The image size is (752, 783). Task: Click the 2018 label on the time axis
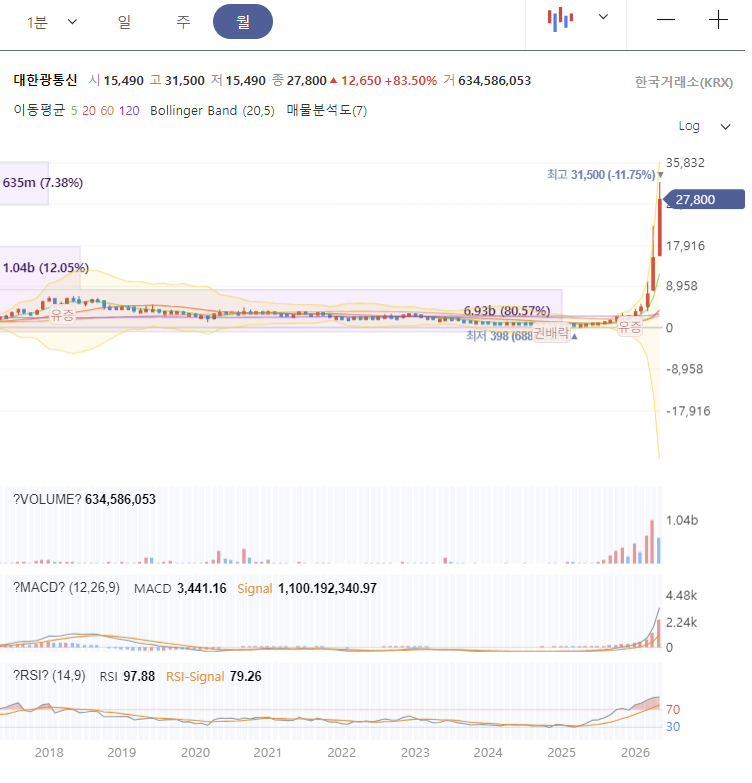49,753
